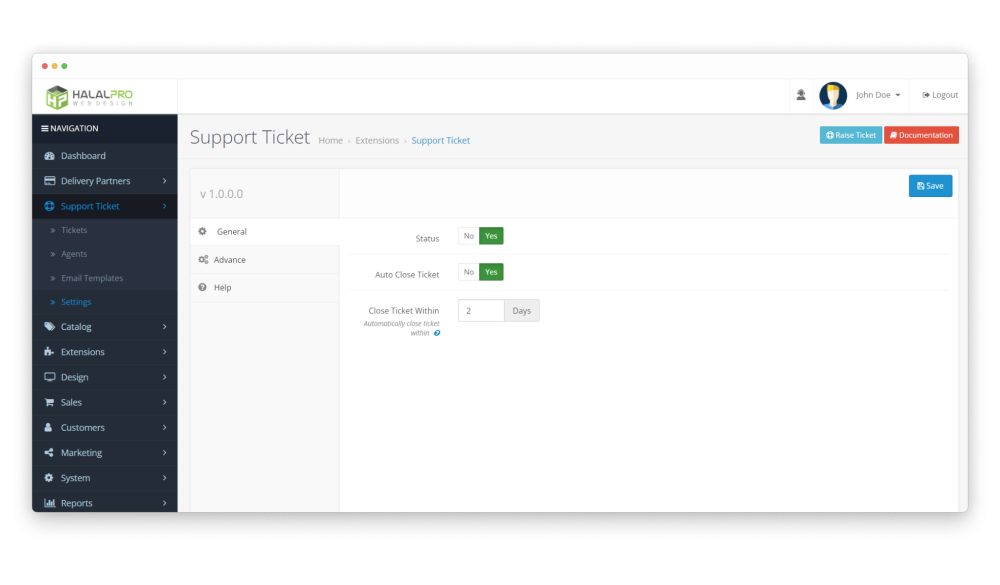Switch to the Advance tab

tap(229, 260)
